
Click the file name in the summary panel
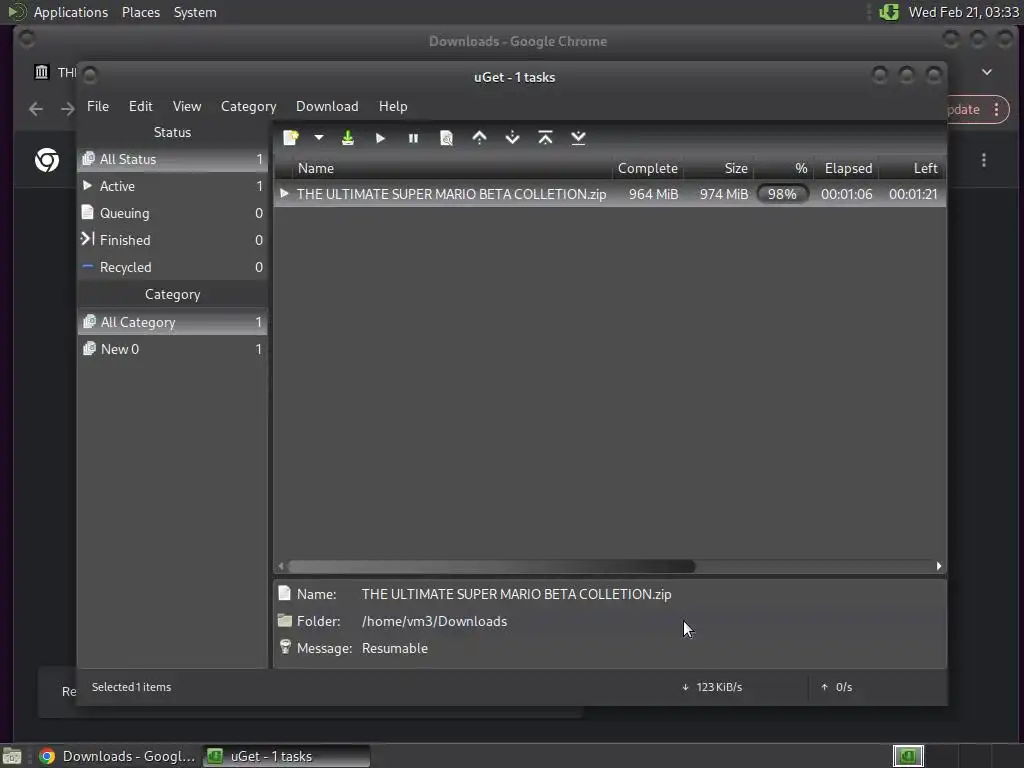point(516,594)
